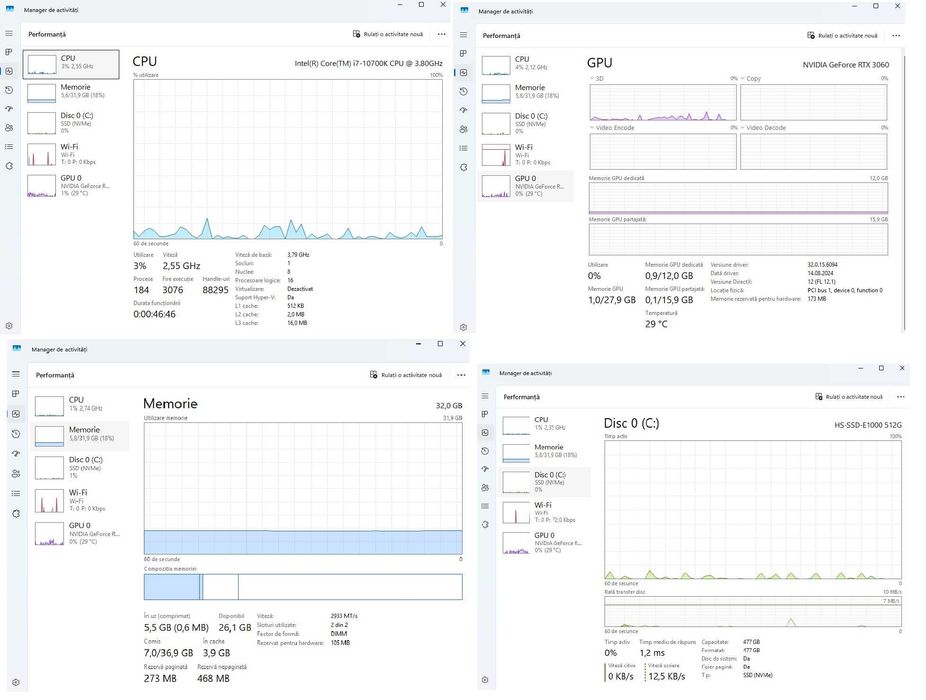Open Services icon in the CPU window sidebar

tap(9, 166)
